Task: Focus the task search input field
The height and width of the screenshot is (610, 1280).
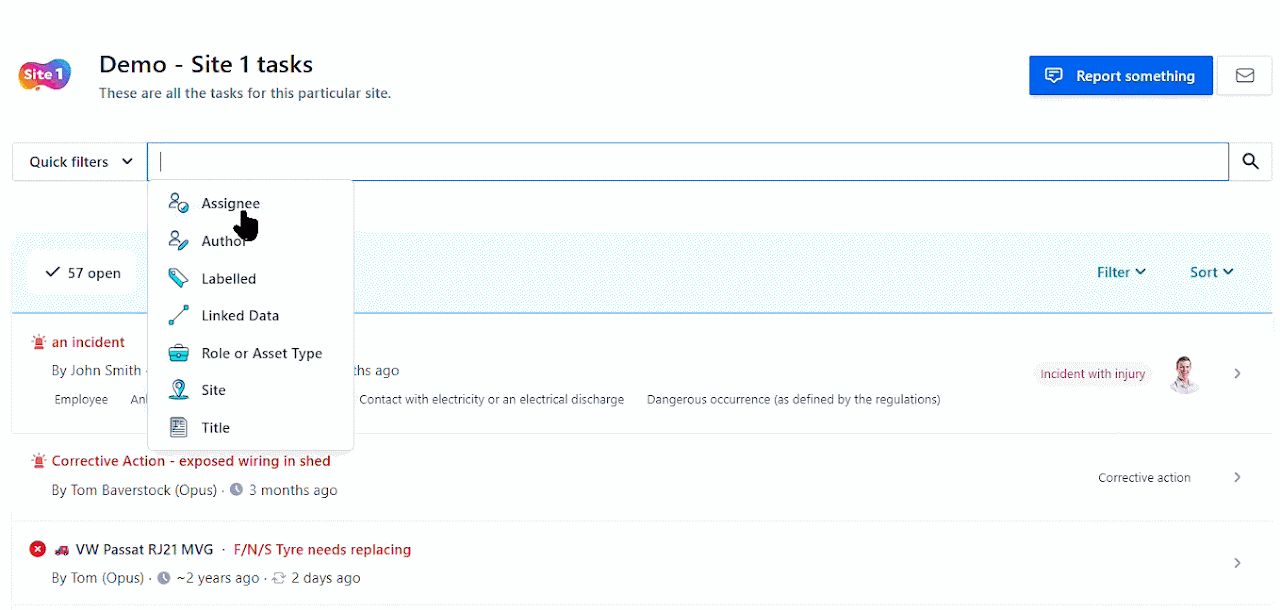Action: 688,162
